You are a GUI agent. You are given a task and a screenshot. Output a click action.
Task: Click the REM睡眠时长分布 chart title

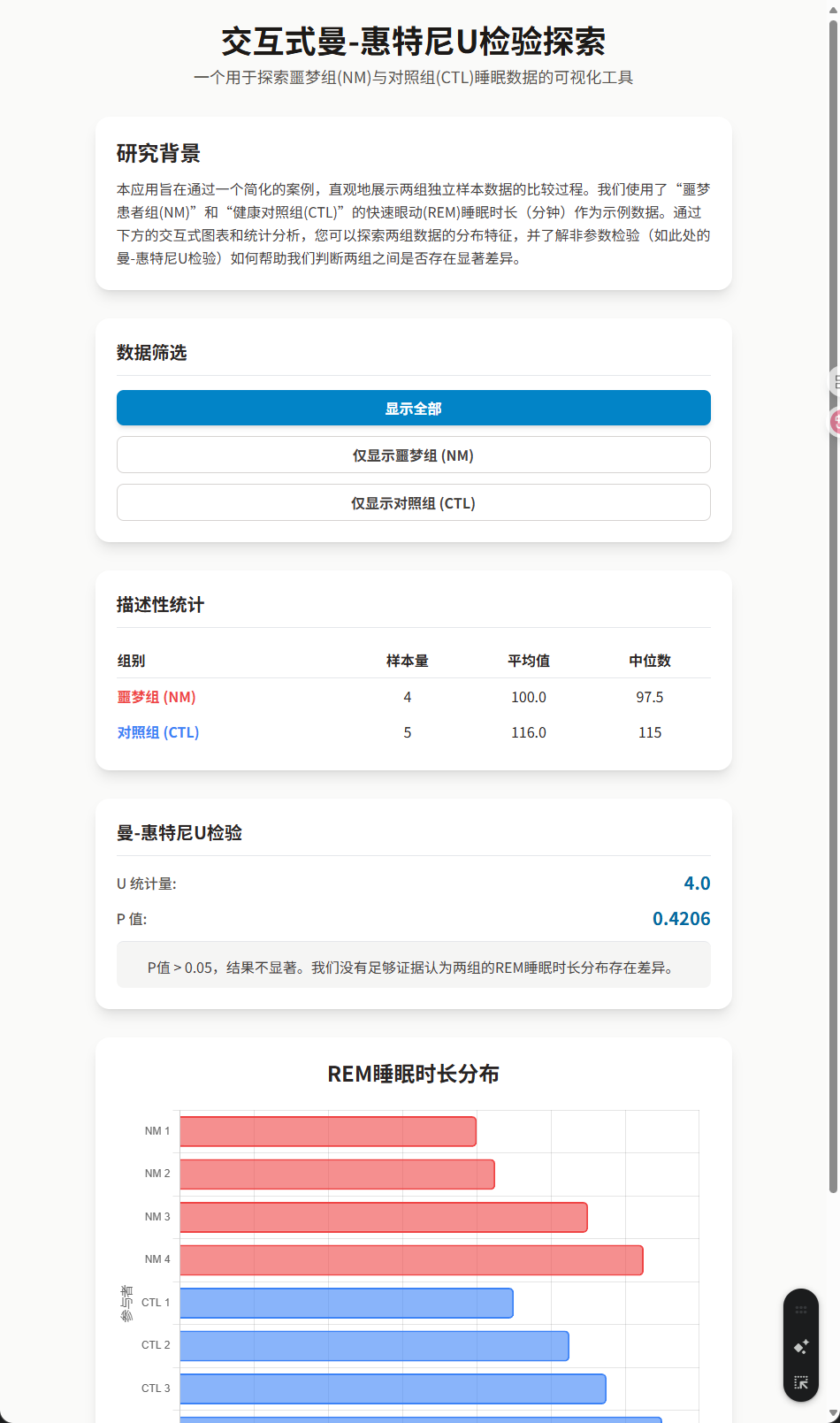pos(413,1074)
